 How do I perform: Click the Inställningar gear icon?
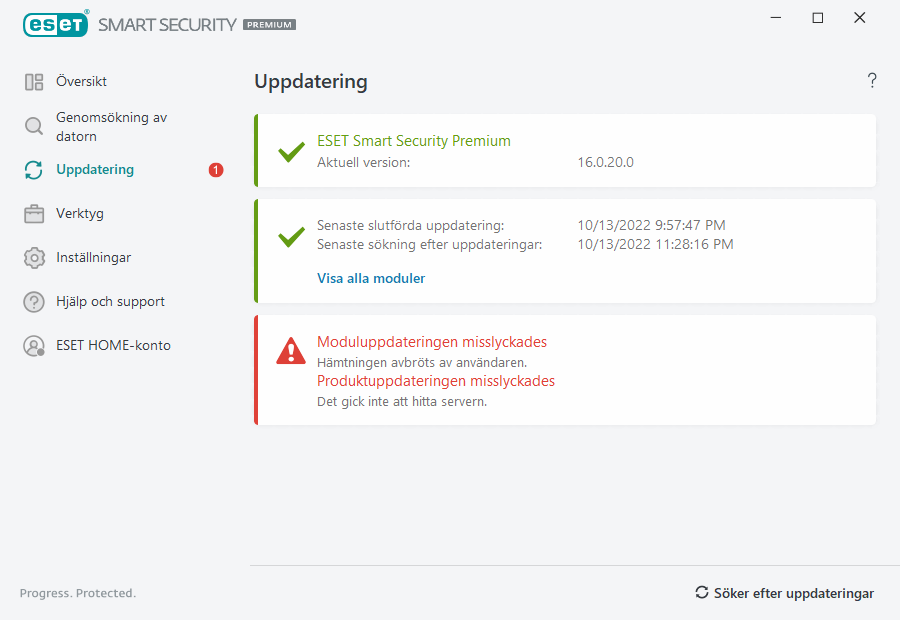[x=34, y=258]
